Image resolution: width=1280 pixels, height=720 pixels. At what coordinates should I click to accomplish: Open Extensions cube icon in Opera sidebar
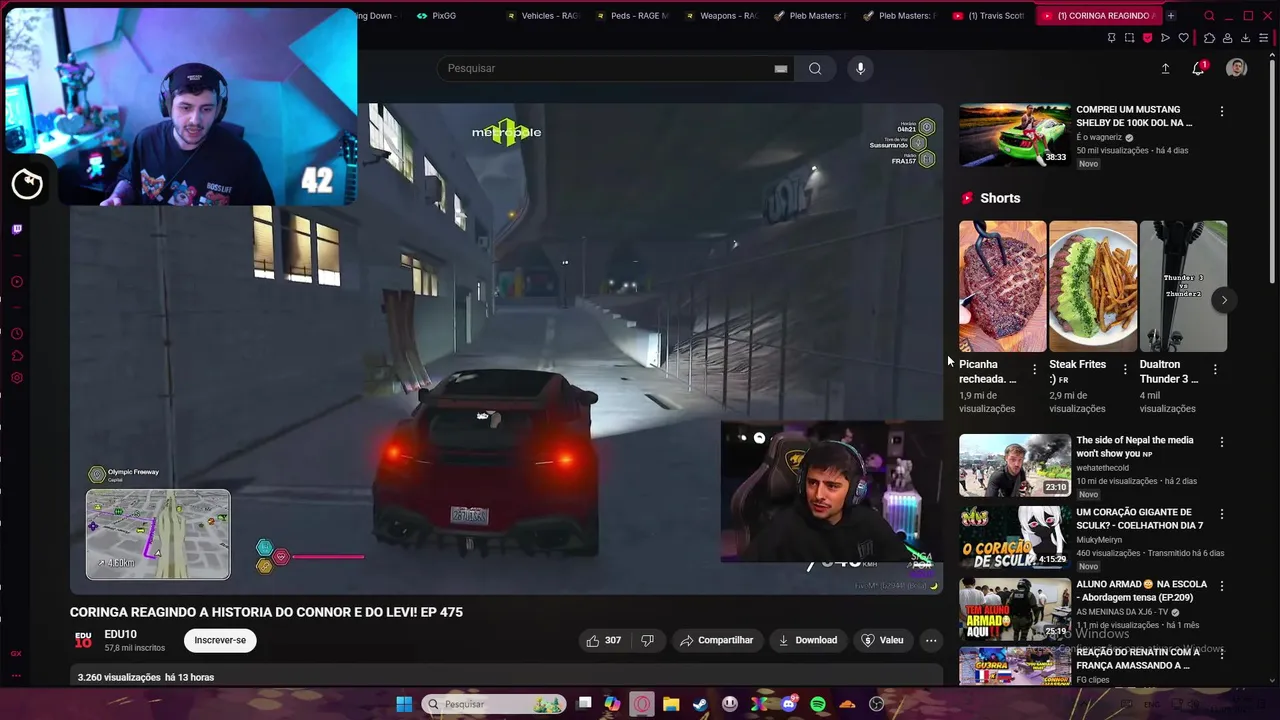point(17,356)
